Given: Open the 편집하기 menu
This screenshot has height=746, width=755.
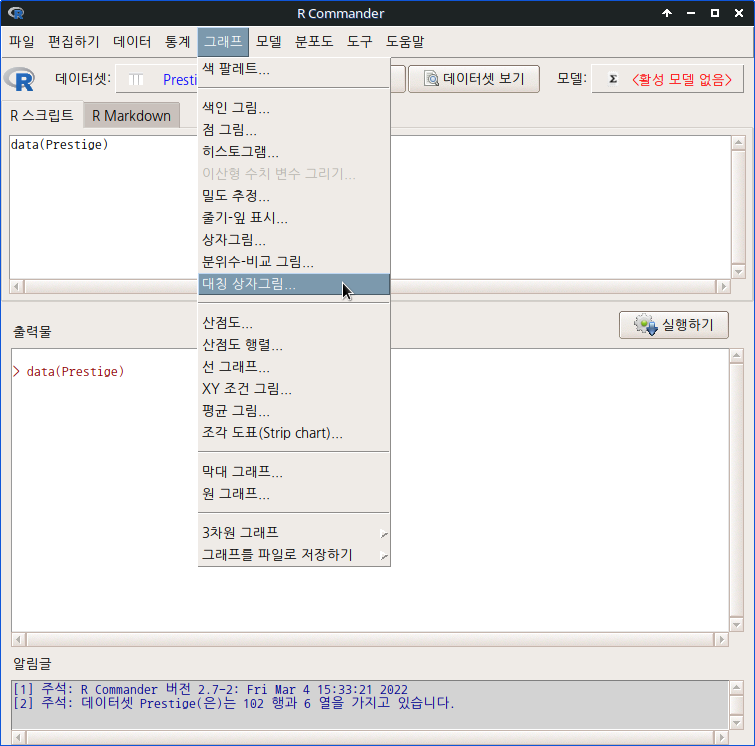Looking at the screenshot, I should 74,41.
